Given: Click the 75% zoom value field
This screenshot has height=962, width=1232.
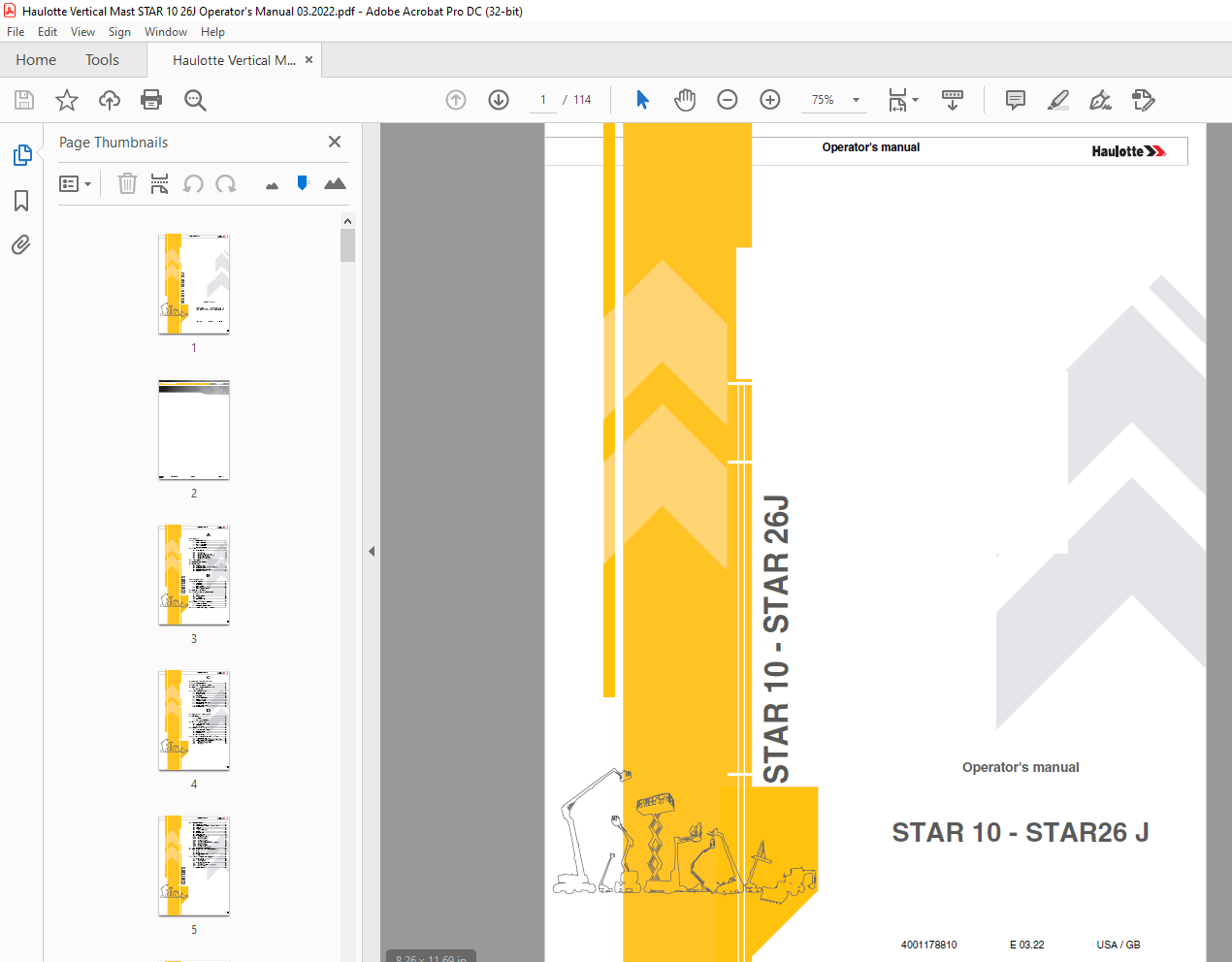Looking at the screenshot, I should pos(824,100).
